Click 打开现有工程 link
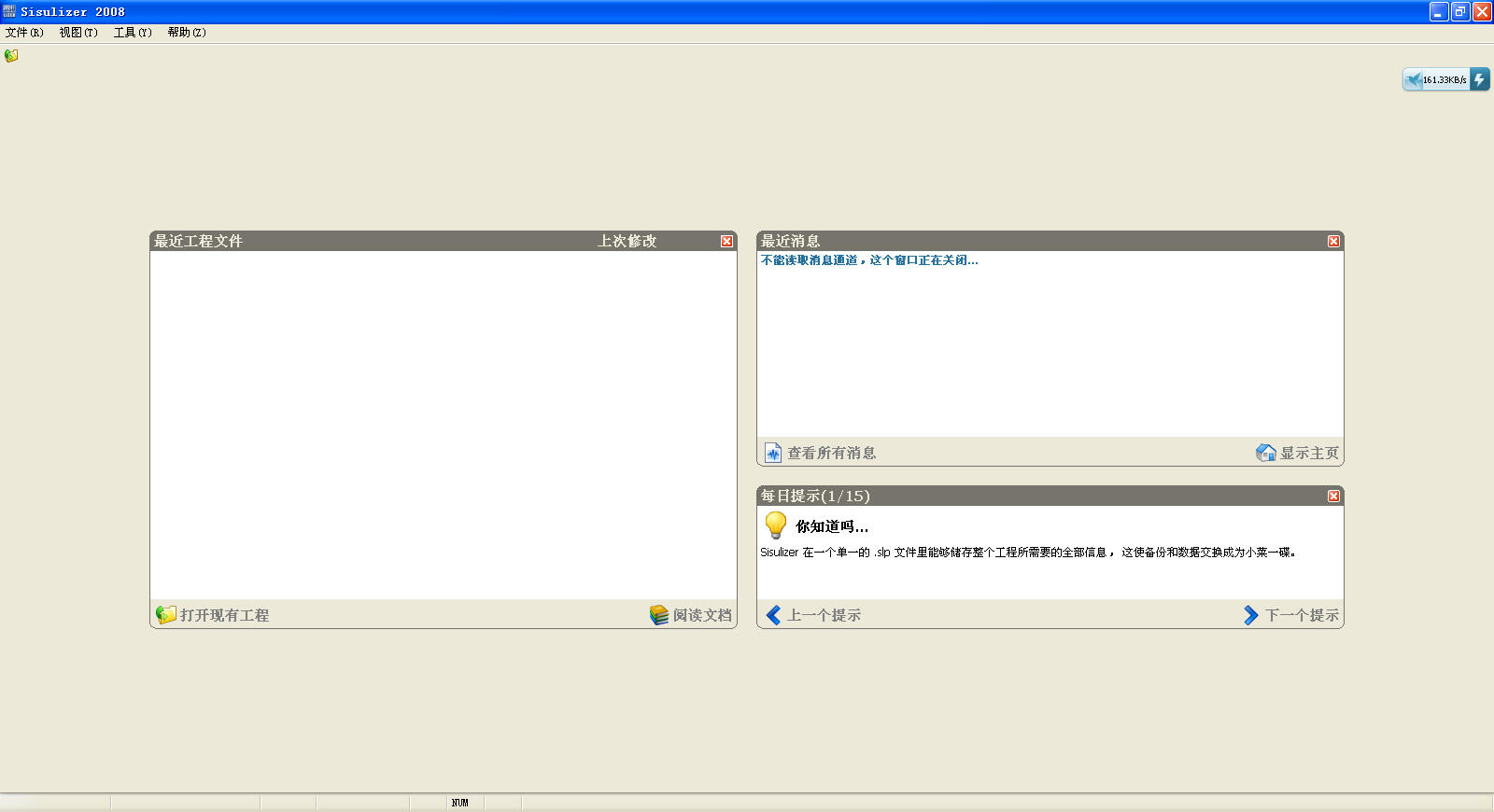Viewport: 1494px width, 812px height. [224, 615]
